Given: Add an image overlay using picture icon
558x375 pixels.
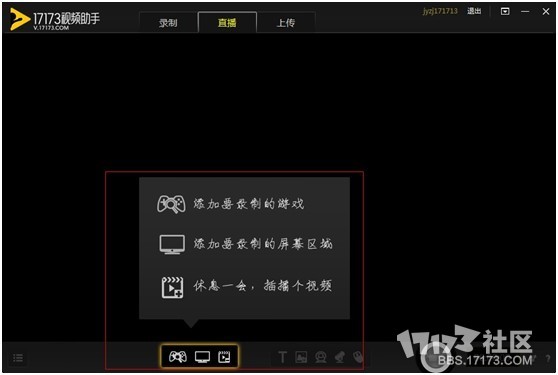Looking at the screenshot, I should click(x=301, y=357).
